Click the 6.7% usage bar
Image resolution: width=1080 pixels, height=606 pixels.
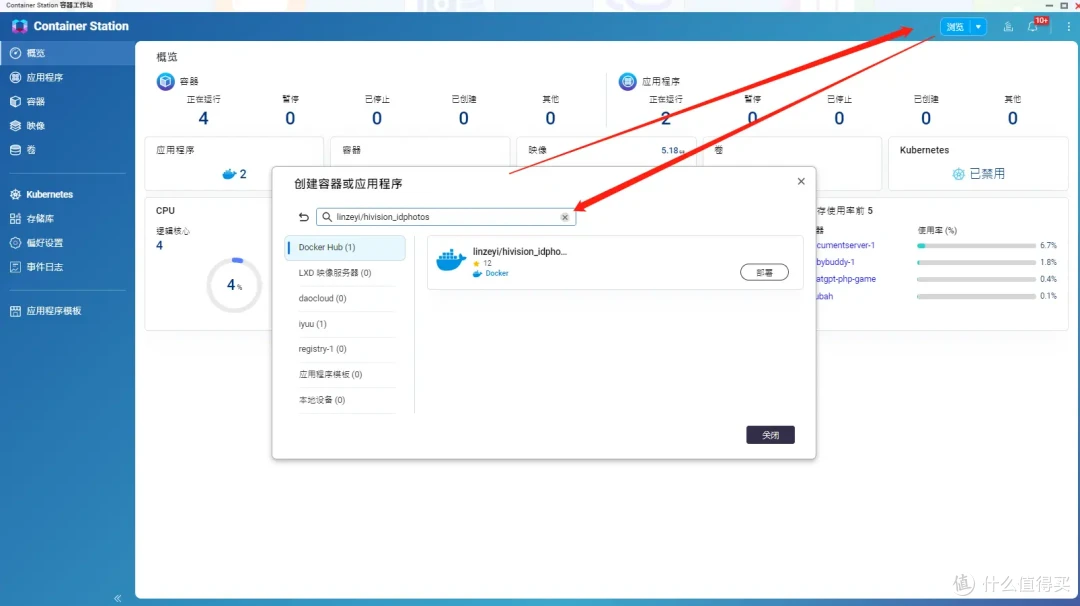click(976, 246)
